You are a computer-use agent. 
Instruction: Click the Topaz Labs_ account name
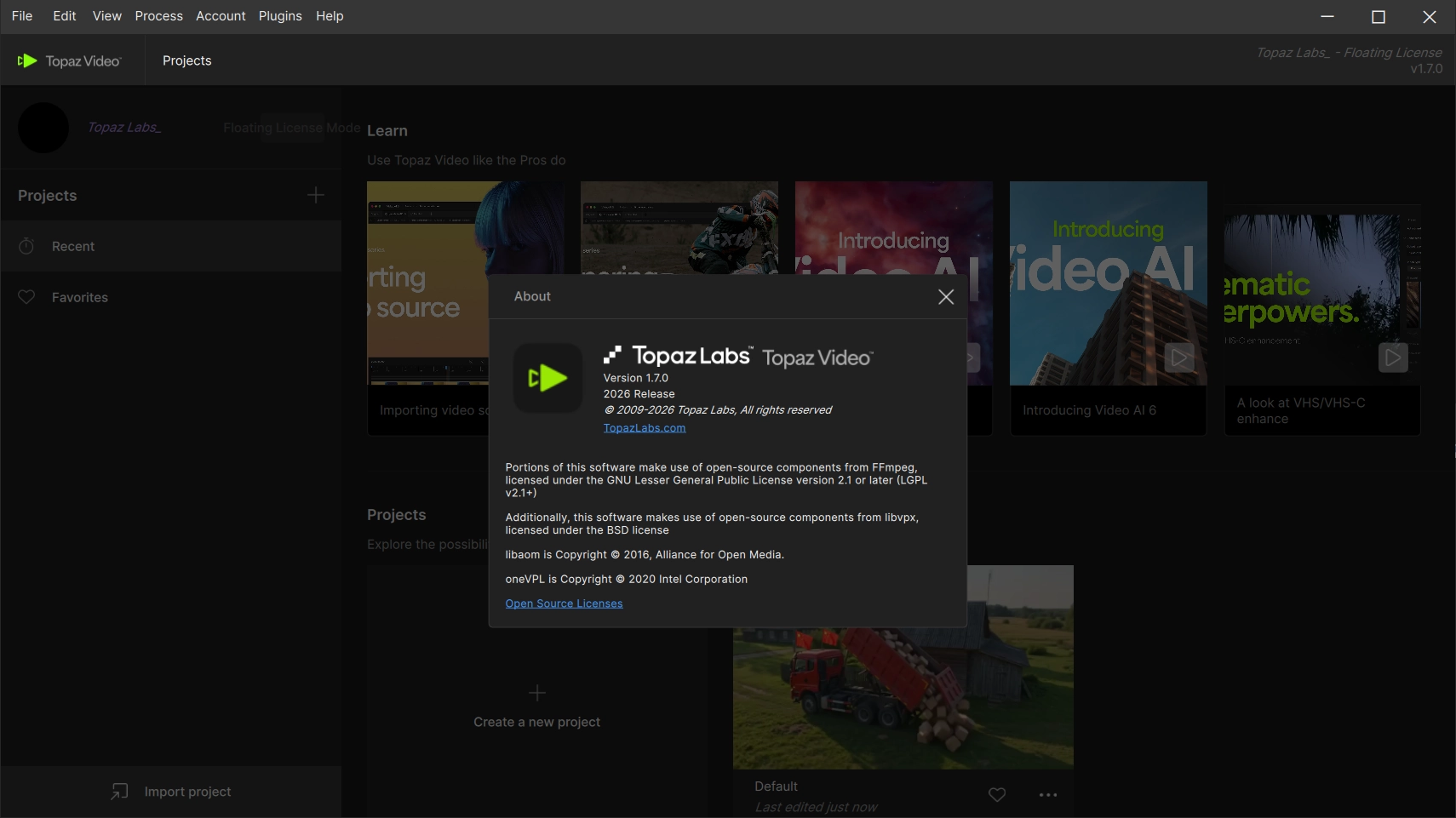point(124,128)
